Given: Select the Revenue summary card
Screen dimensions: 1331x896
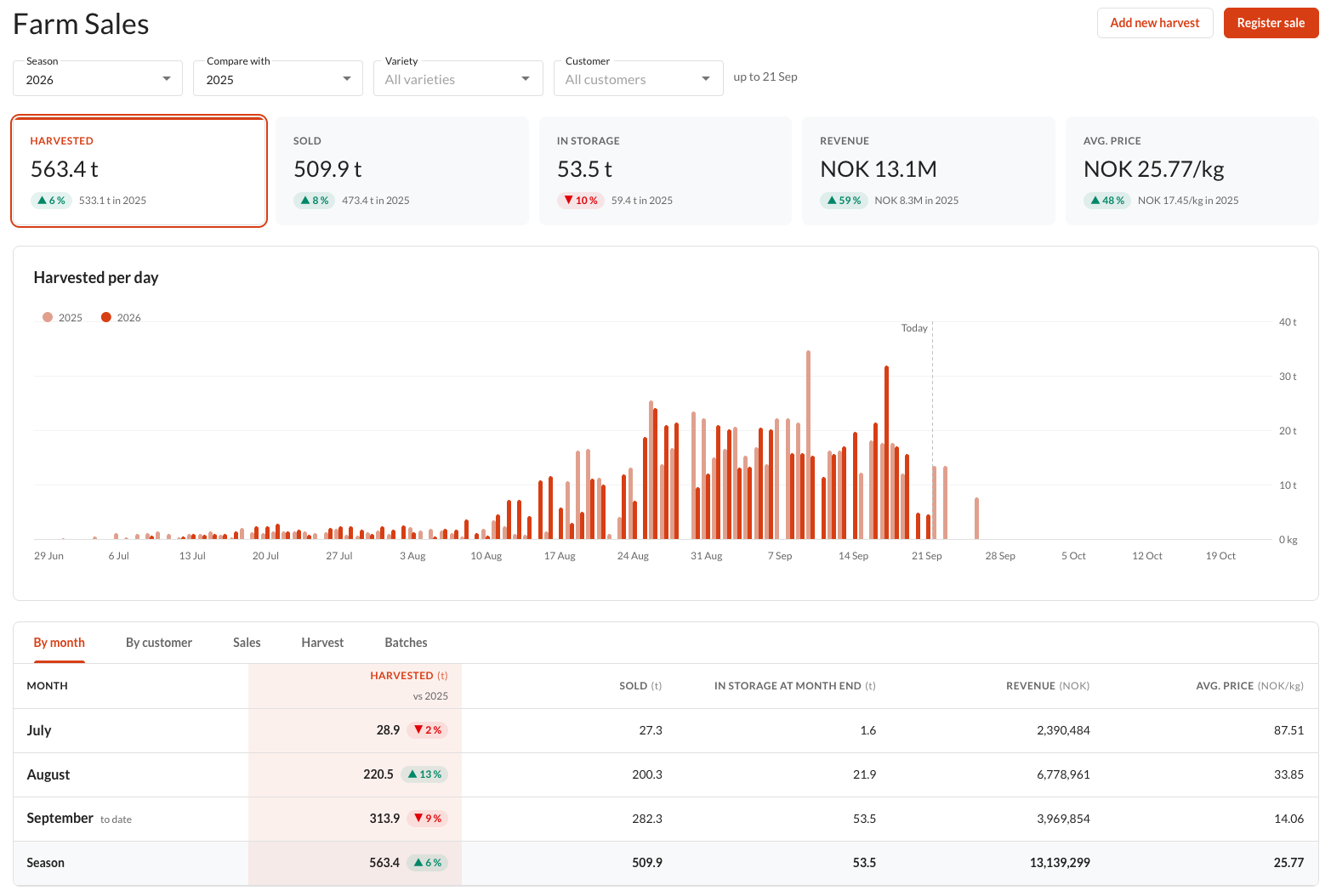Looking at the screenshot, I should tap(929, 171).
